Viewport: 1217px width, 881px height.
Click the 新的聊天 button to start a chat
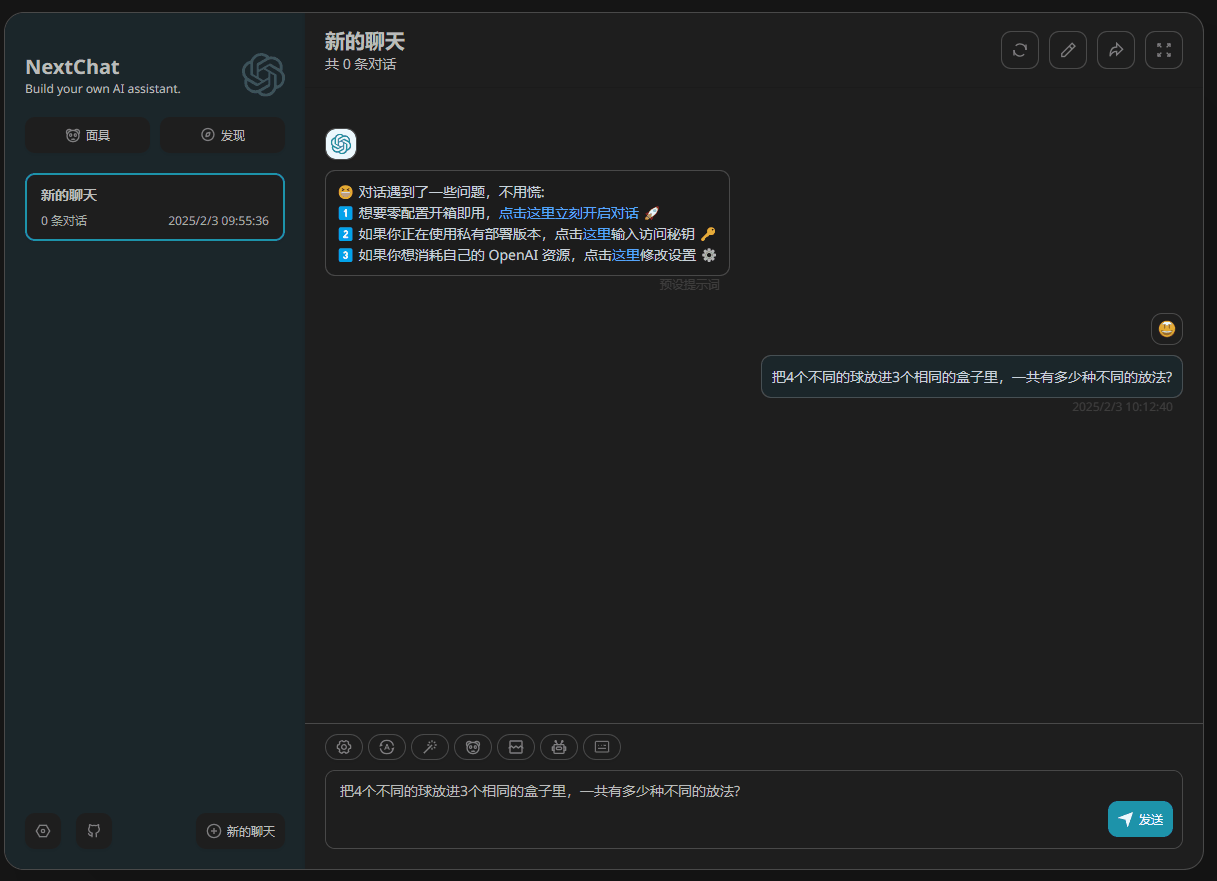240,831
